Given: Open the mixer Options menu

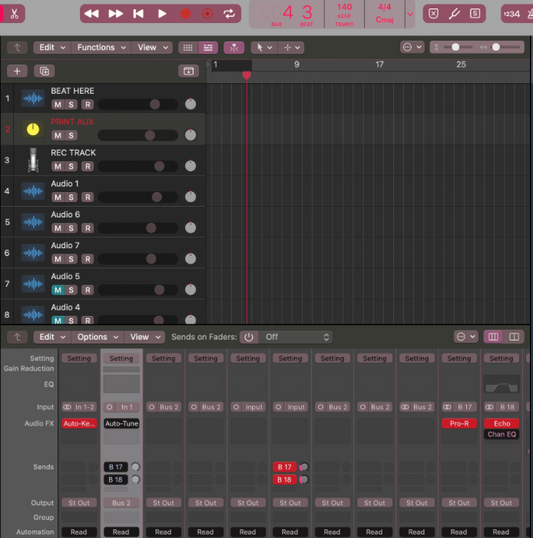Looking at the screenshot, I should [x=97, y=337].
